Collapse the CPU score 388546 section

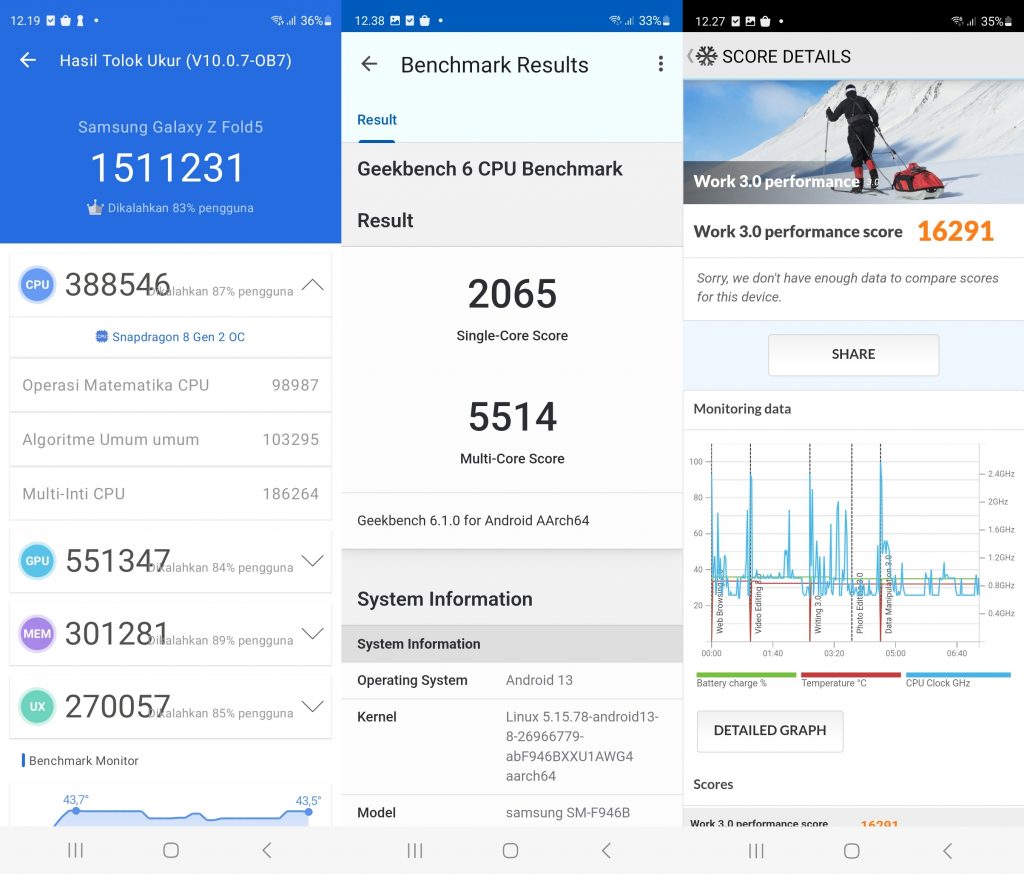[x=313, y=285]
